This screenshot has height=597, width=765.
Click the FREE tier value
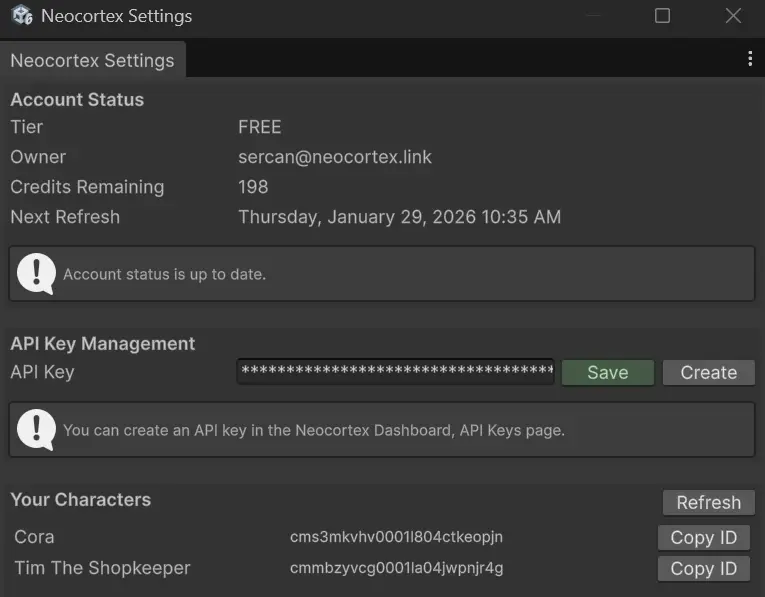tap(260, 127)
